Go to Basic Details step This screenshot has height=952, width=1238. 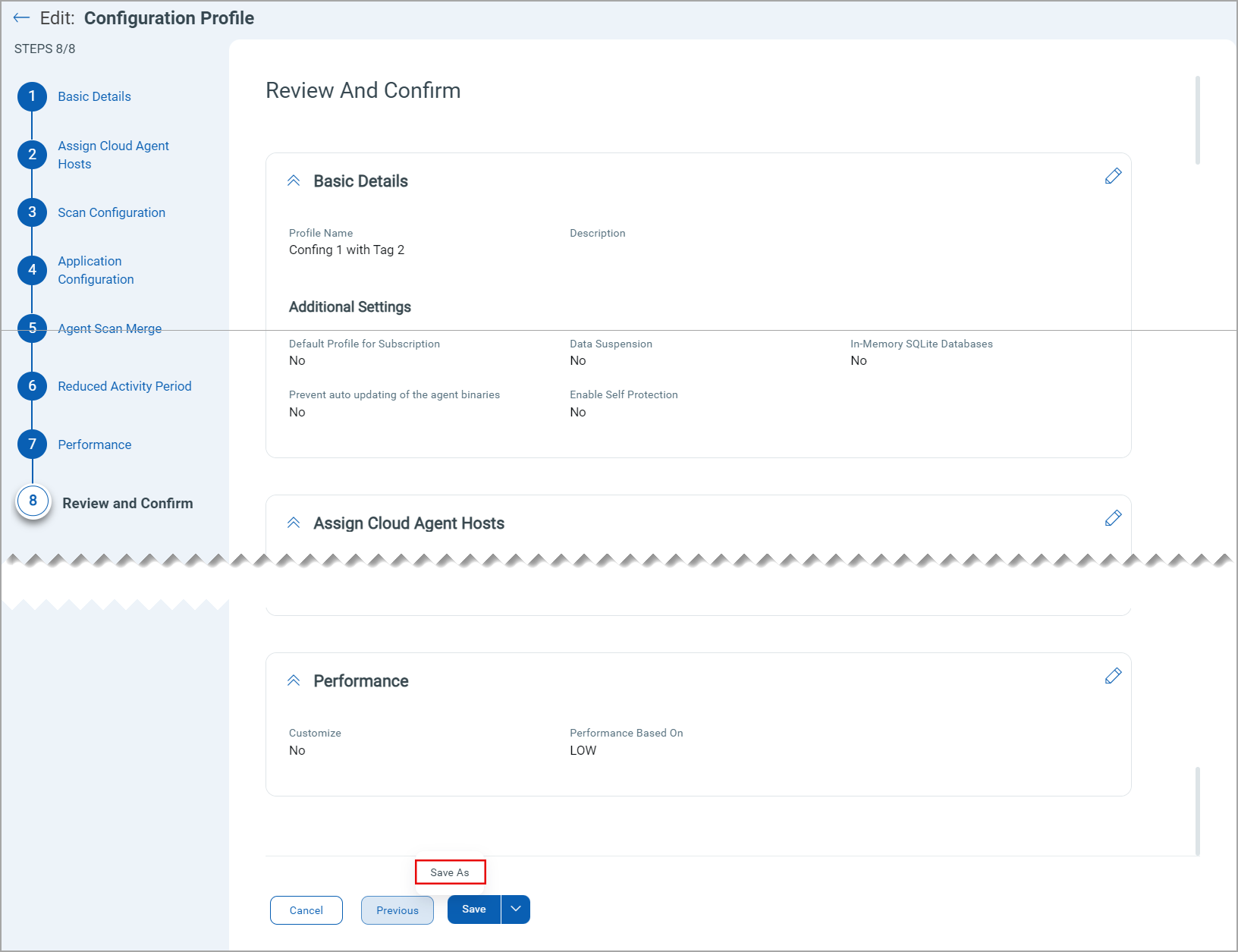94,96
